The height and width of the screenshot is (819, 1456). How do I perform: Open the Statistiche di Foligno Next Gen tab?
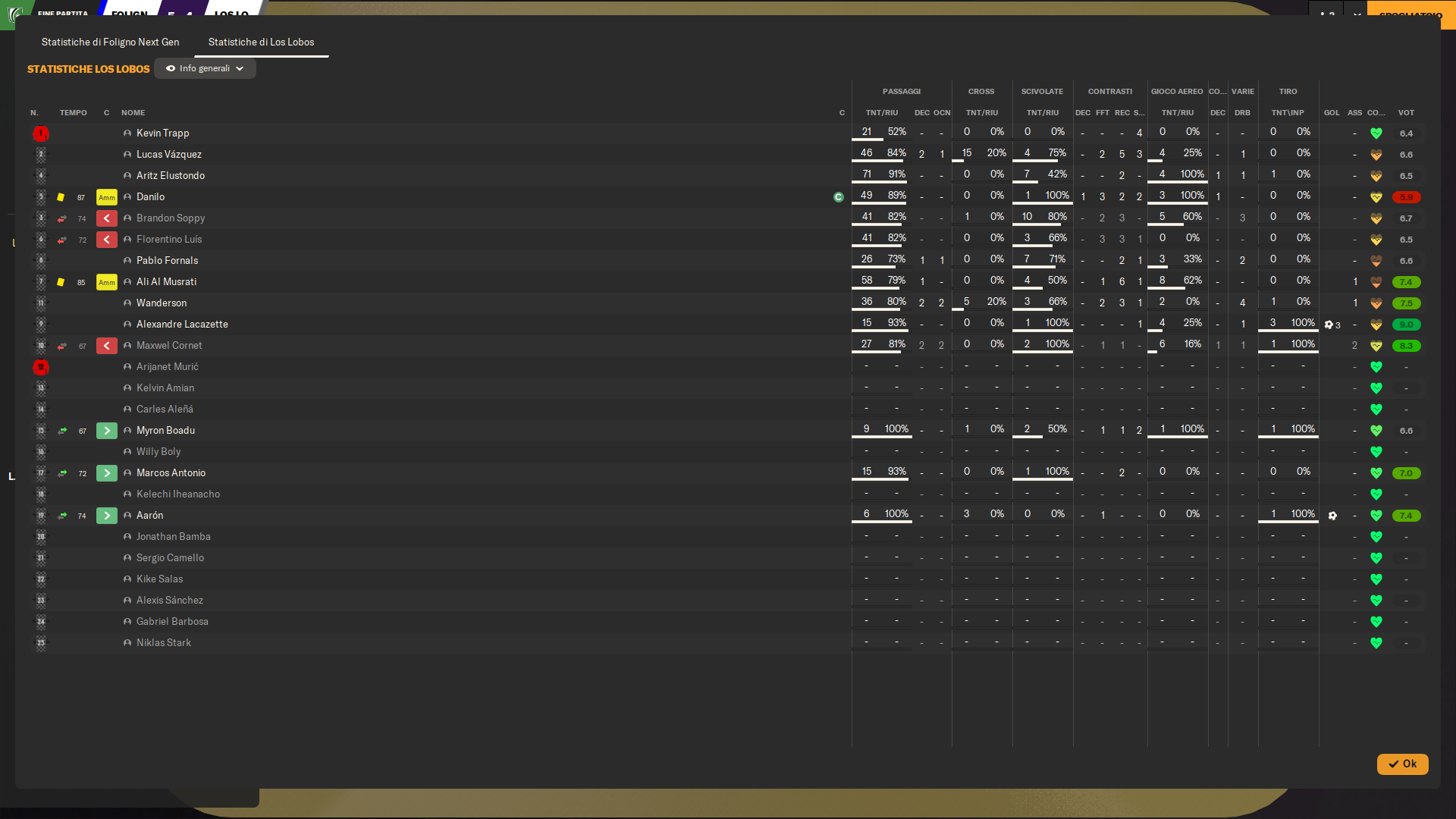(x=110, y=42)
